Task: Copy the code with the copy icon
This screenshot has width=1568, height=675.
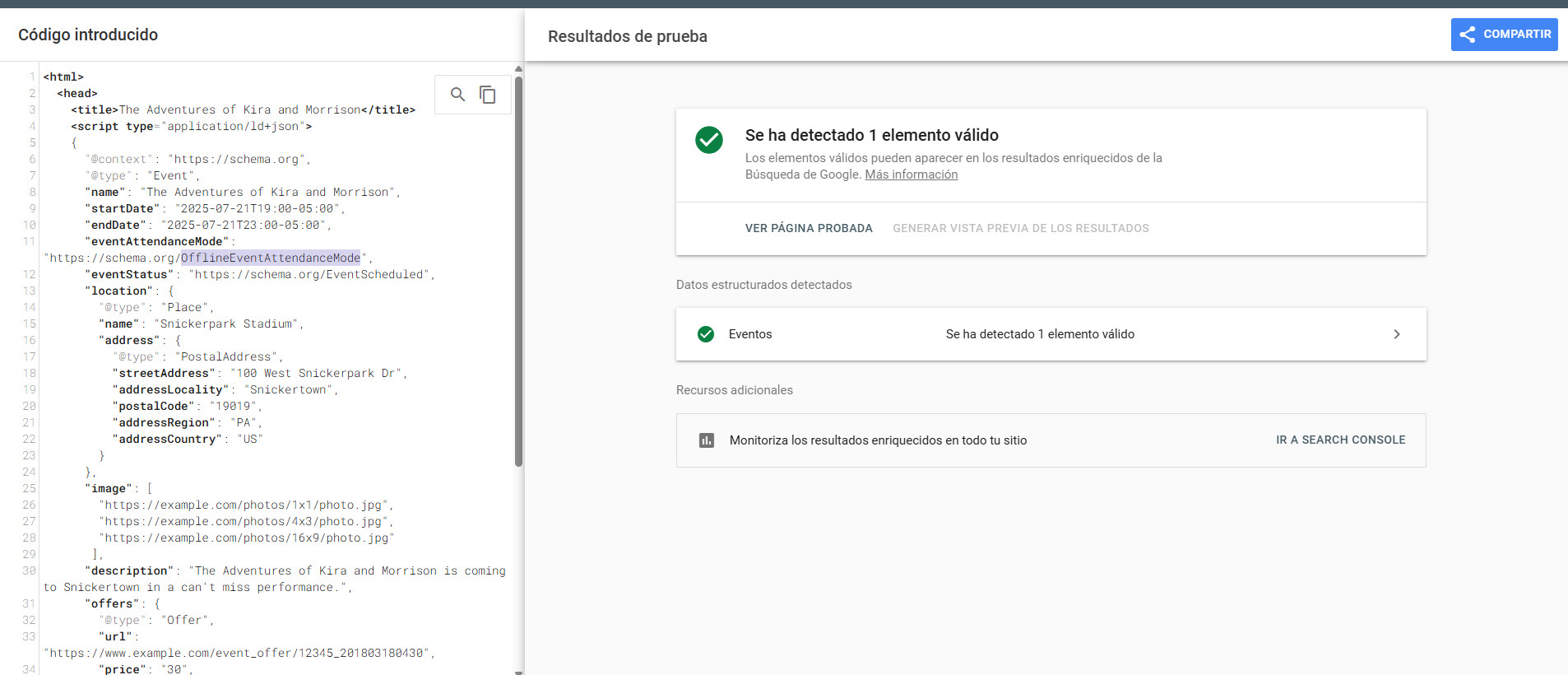Action: point(488,95)
